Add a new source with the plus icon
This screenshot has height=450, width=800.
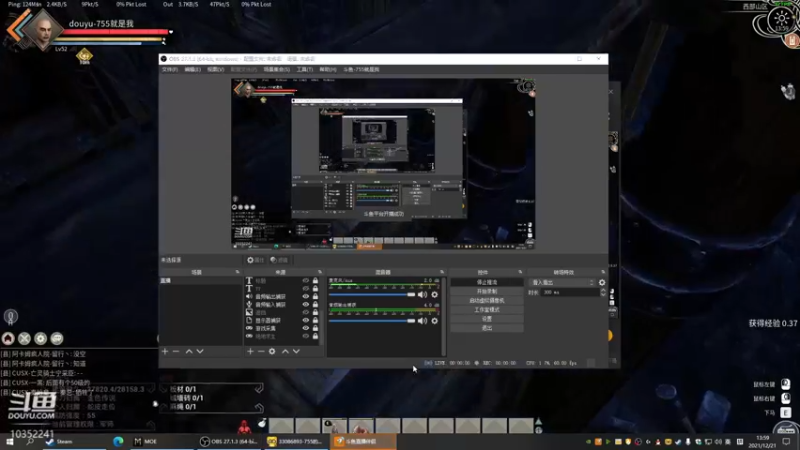coord(250,351)
